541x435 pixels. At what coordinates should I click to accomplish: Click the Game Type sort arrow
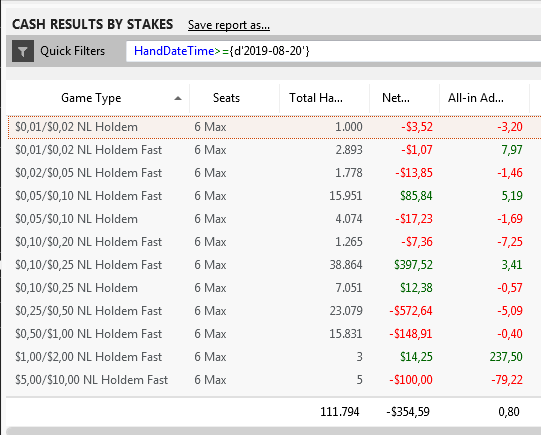click(178, 98)
